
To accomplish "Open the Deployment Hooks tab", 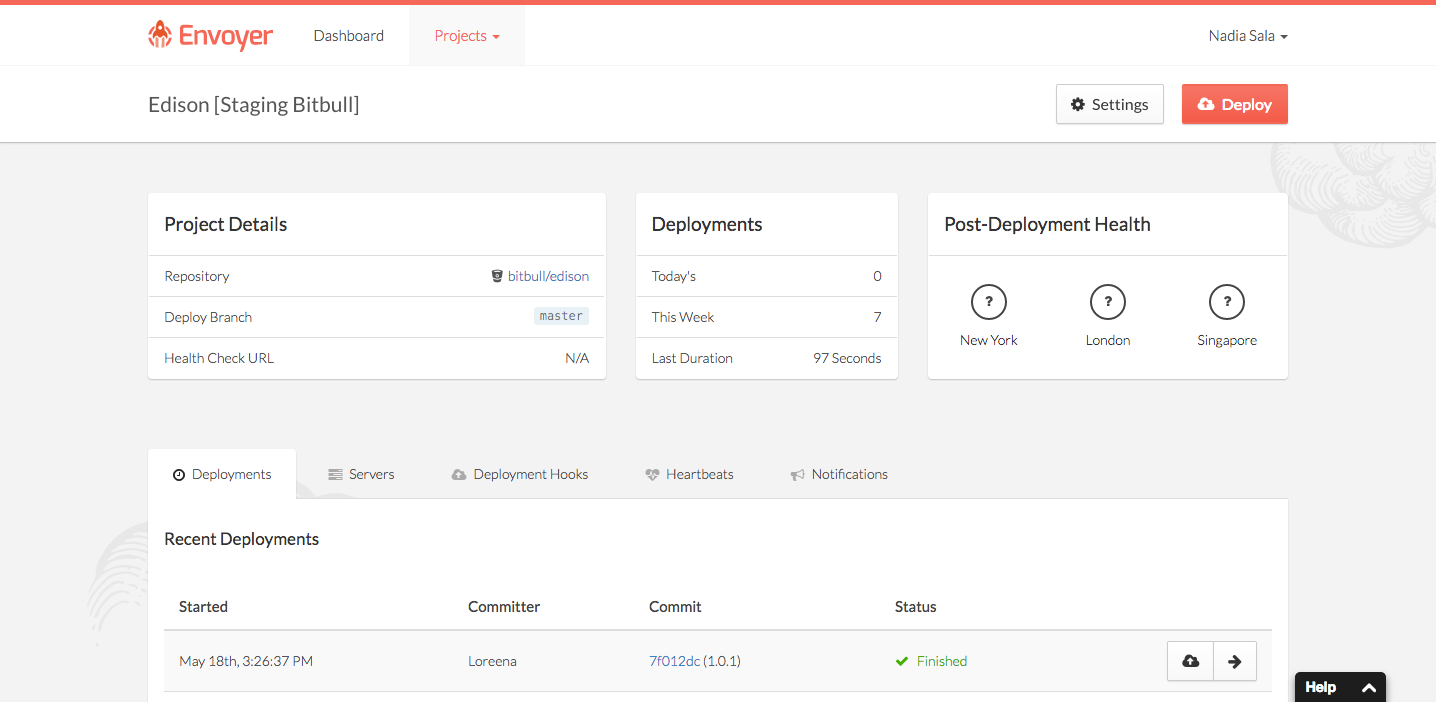I will (520, 474).
